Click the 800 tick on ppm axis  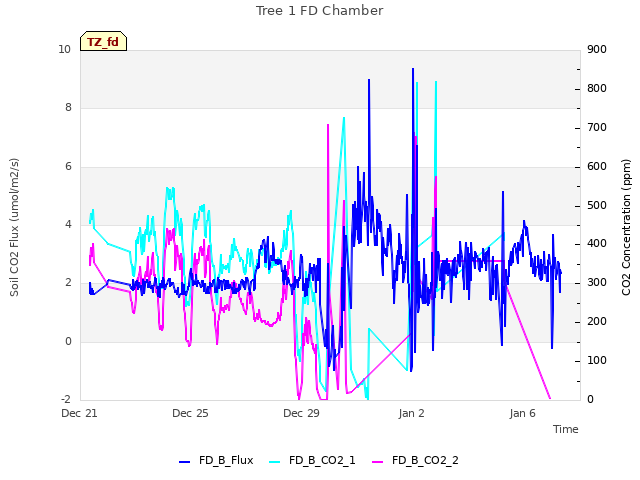(x=597, y=88)
